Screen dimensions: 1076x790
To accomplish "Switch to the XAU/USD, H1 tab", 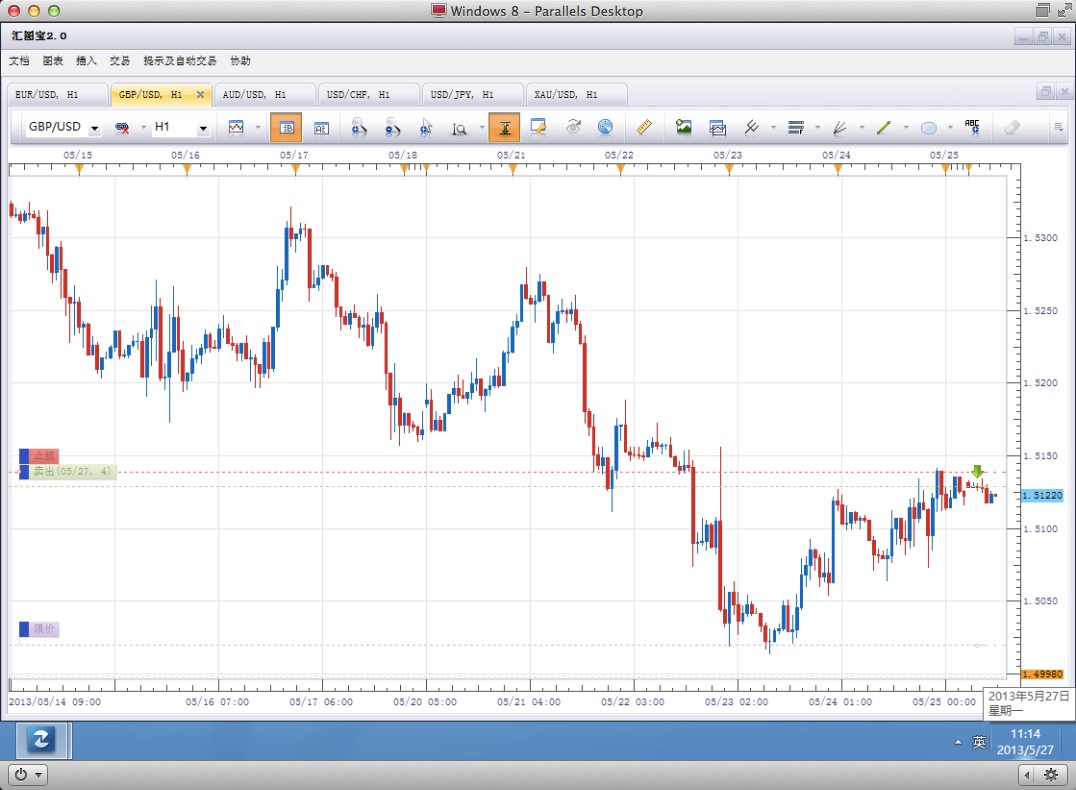I will (x=576, y=95).
